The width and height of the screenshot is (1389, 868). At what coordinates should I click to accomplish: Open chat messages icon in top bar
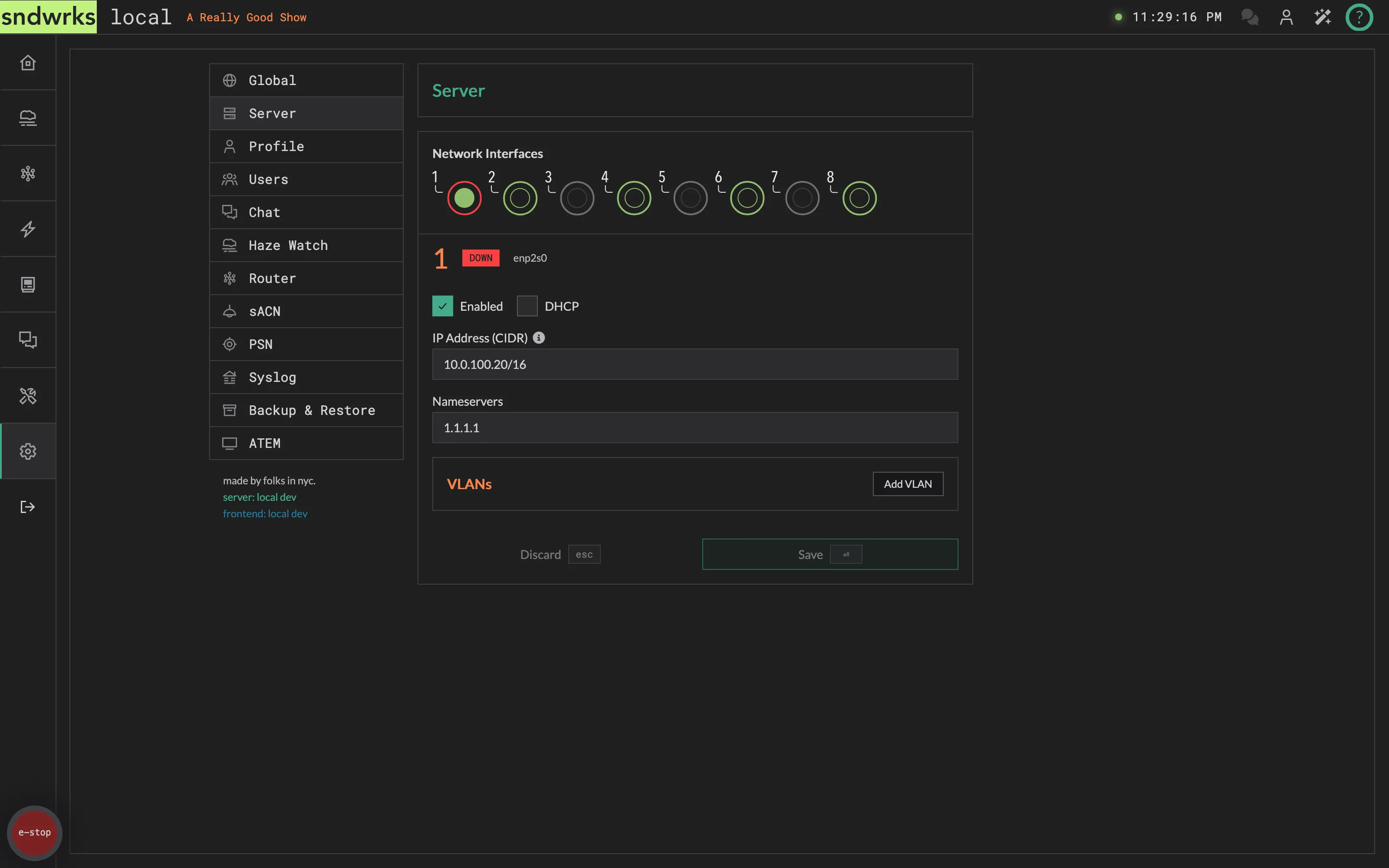1250,17
